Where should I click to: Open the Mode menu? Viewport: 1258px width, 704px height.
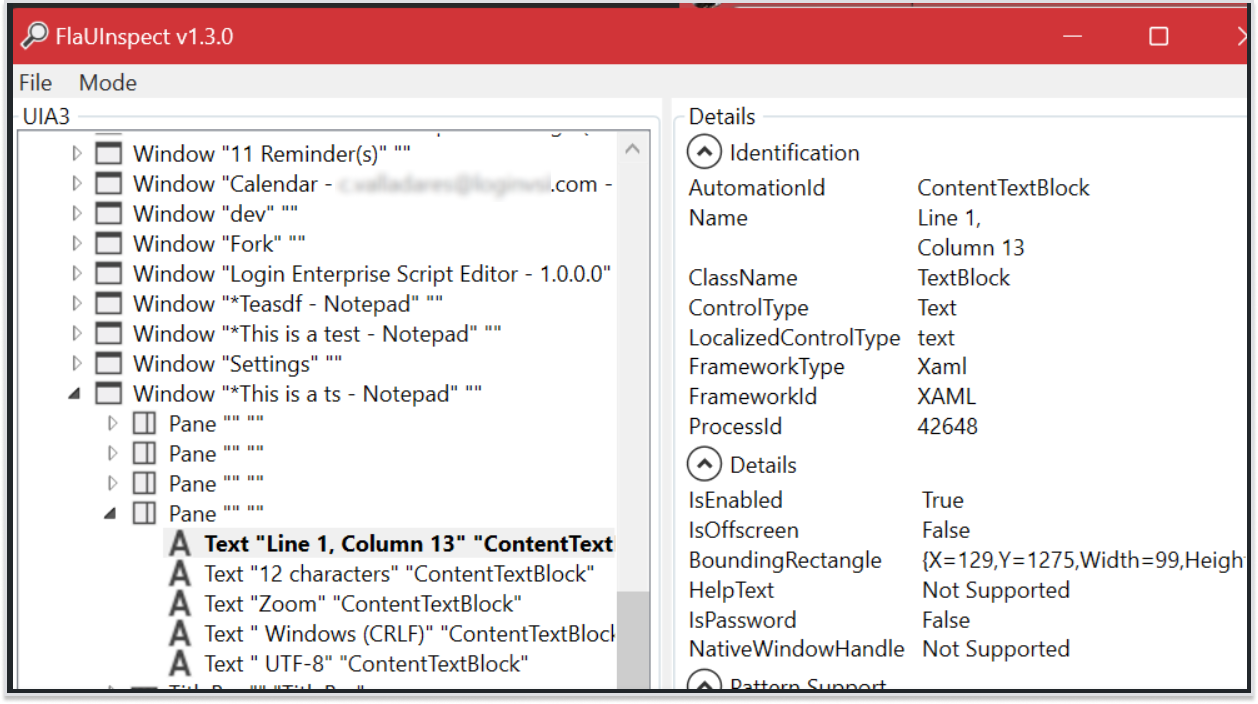[108, 83]
